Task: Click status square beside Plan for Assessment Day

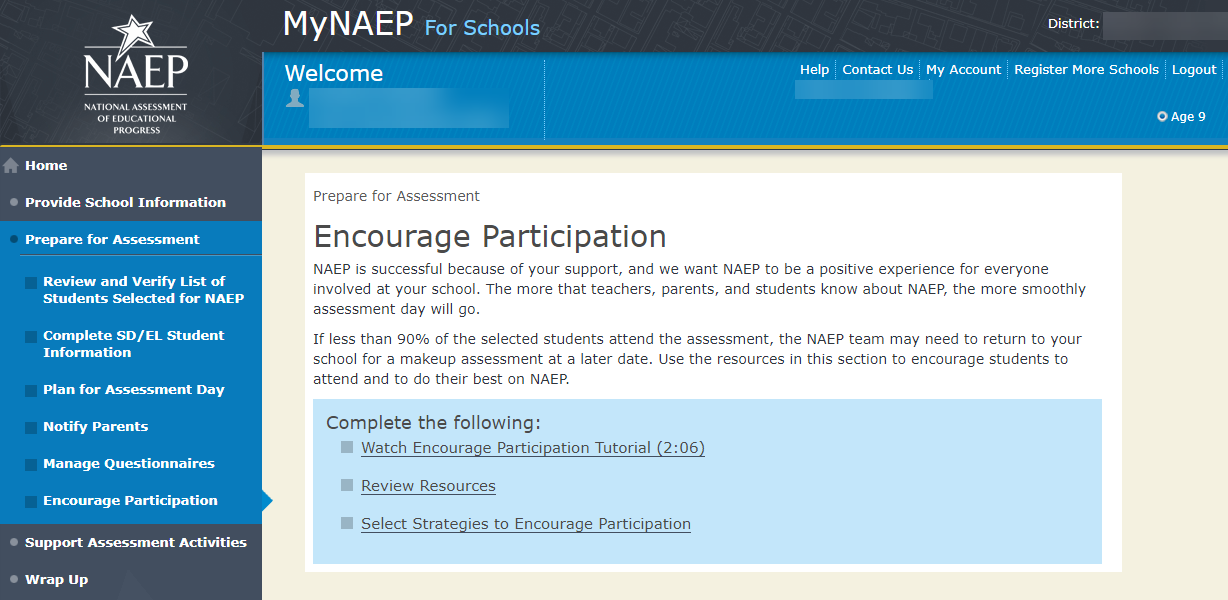Action: pos(31,391)
